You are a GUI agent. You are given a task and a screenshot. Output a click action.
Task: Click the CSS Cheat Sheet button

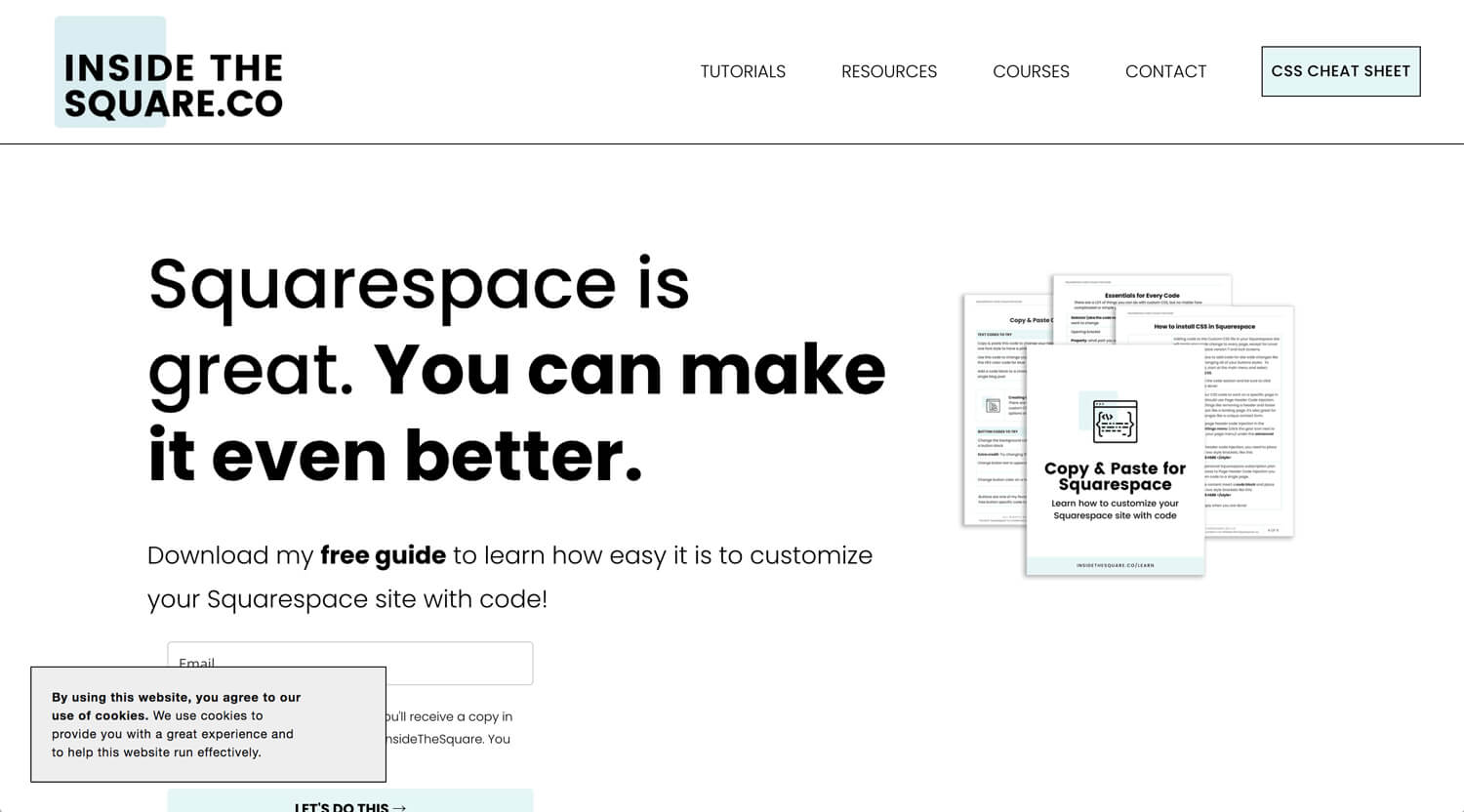tap(1341, 71)
